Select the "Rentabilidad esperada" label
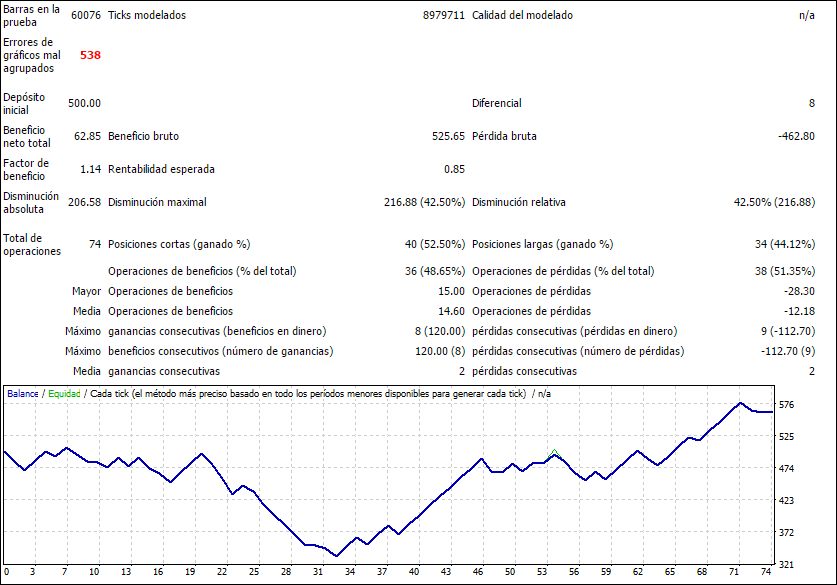Screen dimensions: 837x585 point(161,169)
